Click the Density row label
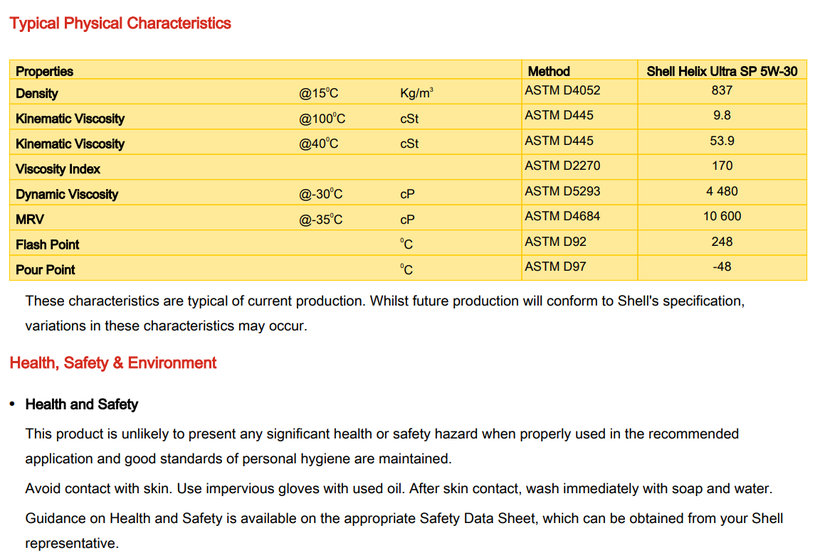The width and height of the screenshot is (820, 560). pos(37,93)
